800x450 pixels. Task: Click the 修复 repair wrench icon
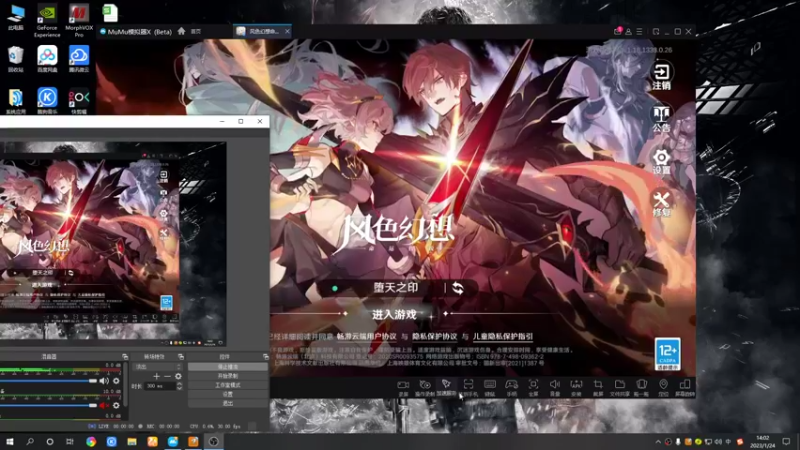click(661, 204)
